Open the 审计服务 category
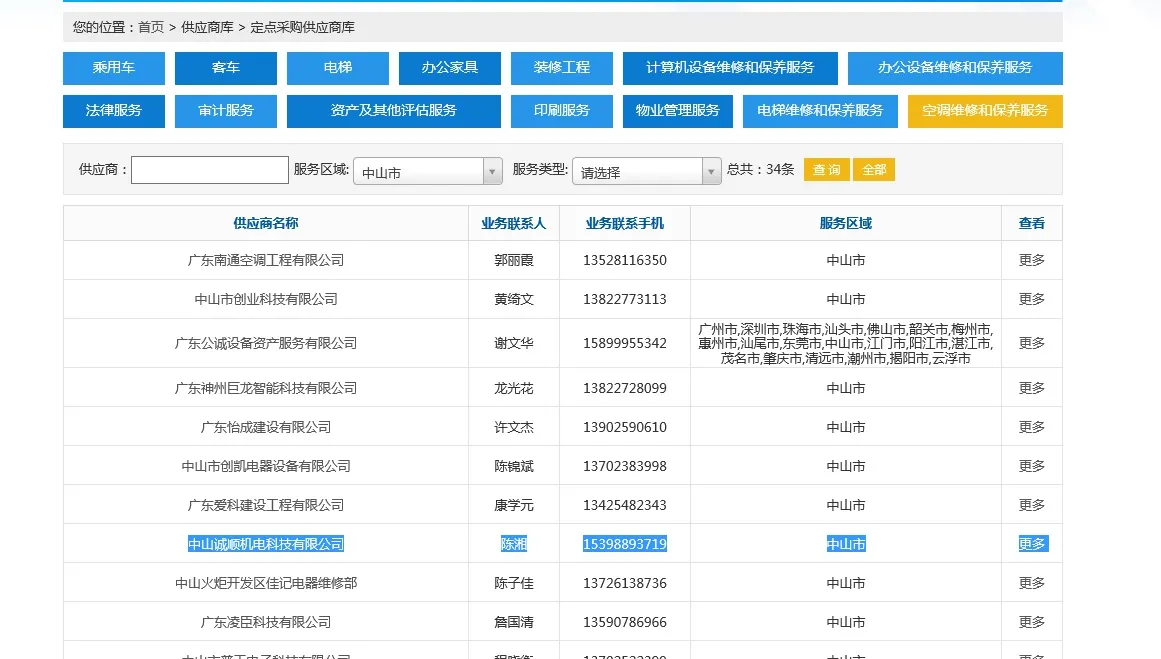This screenshot has height=659, width=1161. [x=226, y=111]
